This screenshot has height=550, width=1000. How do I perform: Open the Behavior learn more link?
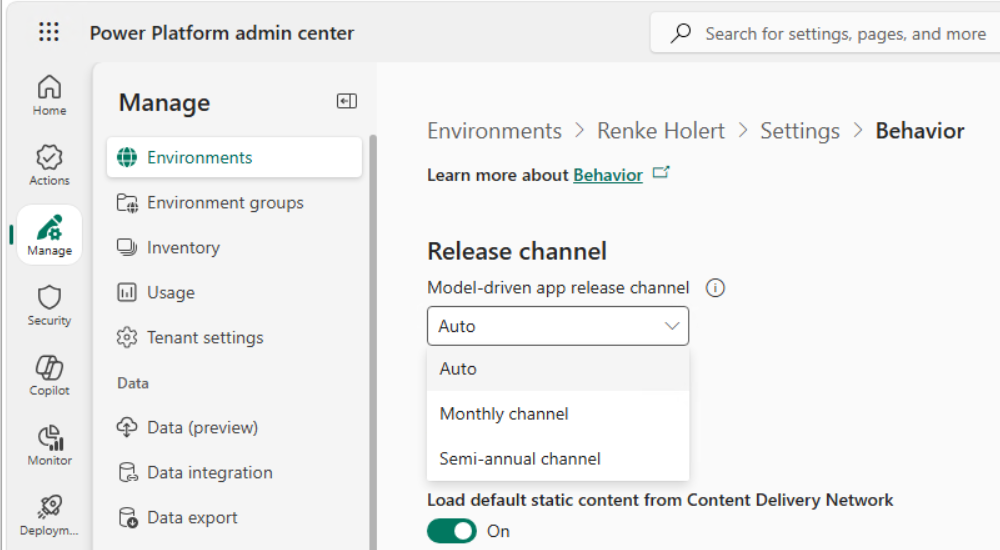(x=608, y=175)
